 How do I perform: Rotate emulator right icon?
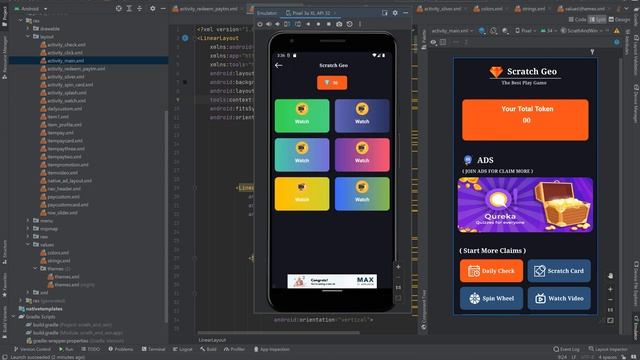(x=298, y=24)
